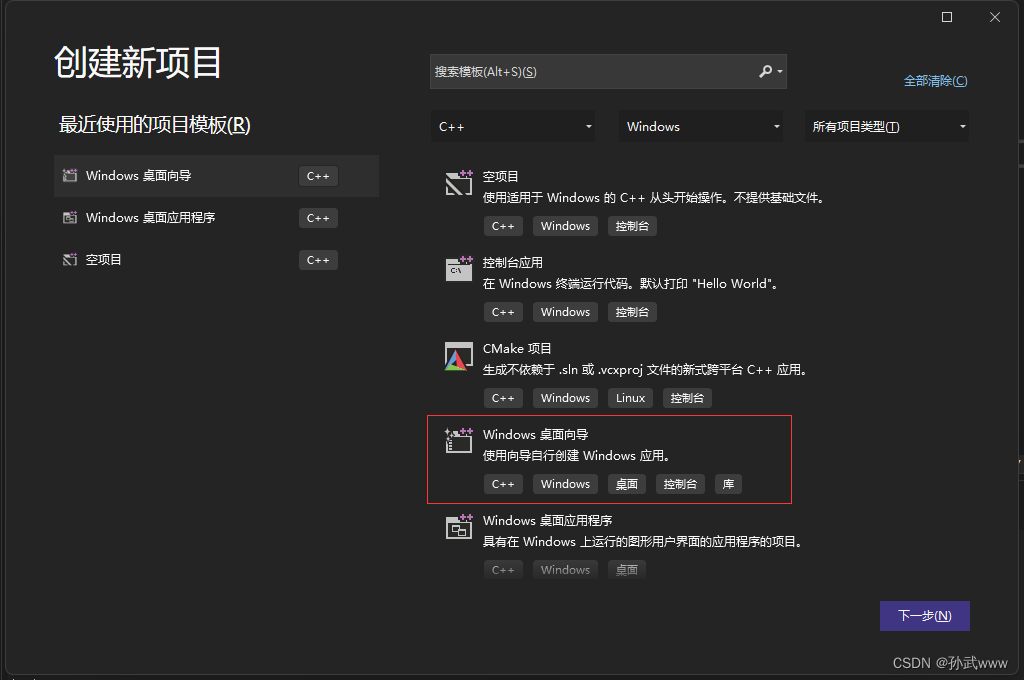1024x680 pixels.
Task: Click the 控制台 tag under Windows 桌面向导
Action: [x=680, y=484]
